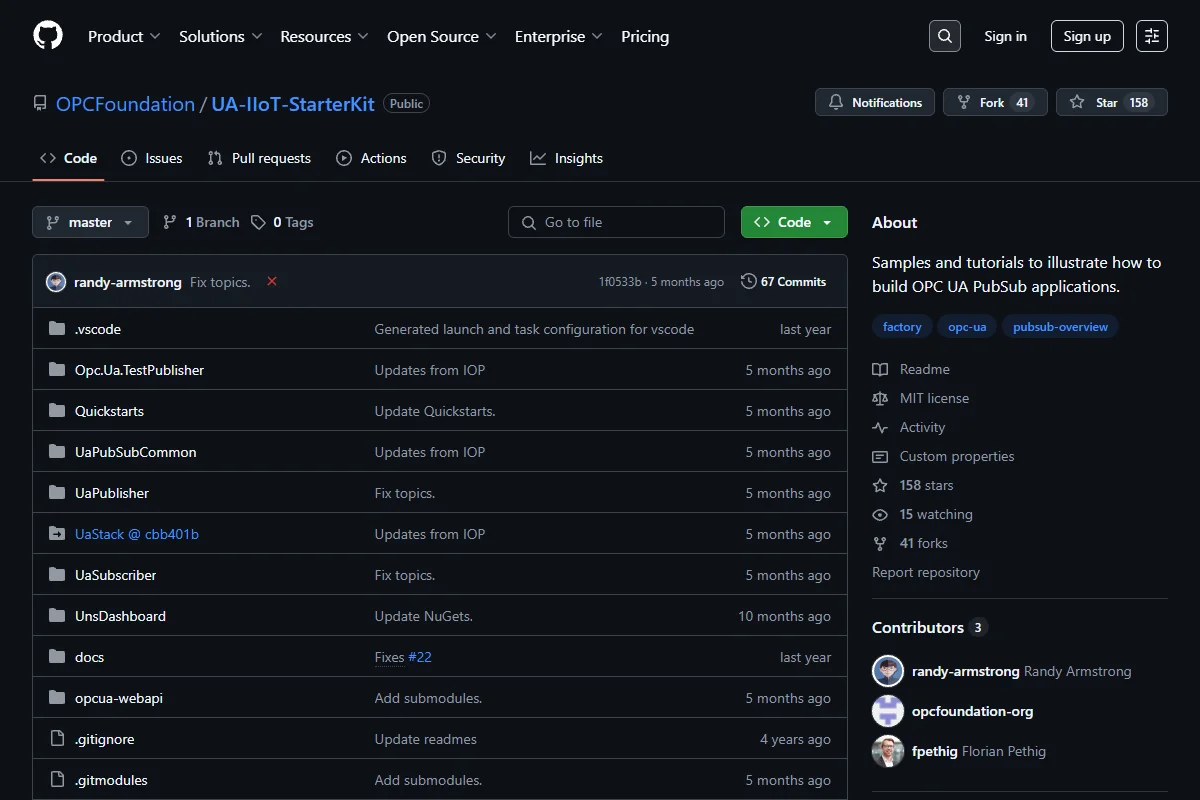This screenshot has height=800, width=1200.
Task: Click the Notifications bell button
Action: [x=875, y=102]
